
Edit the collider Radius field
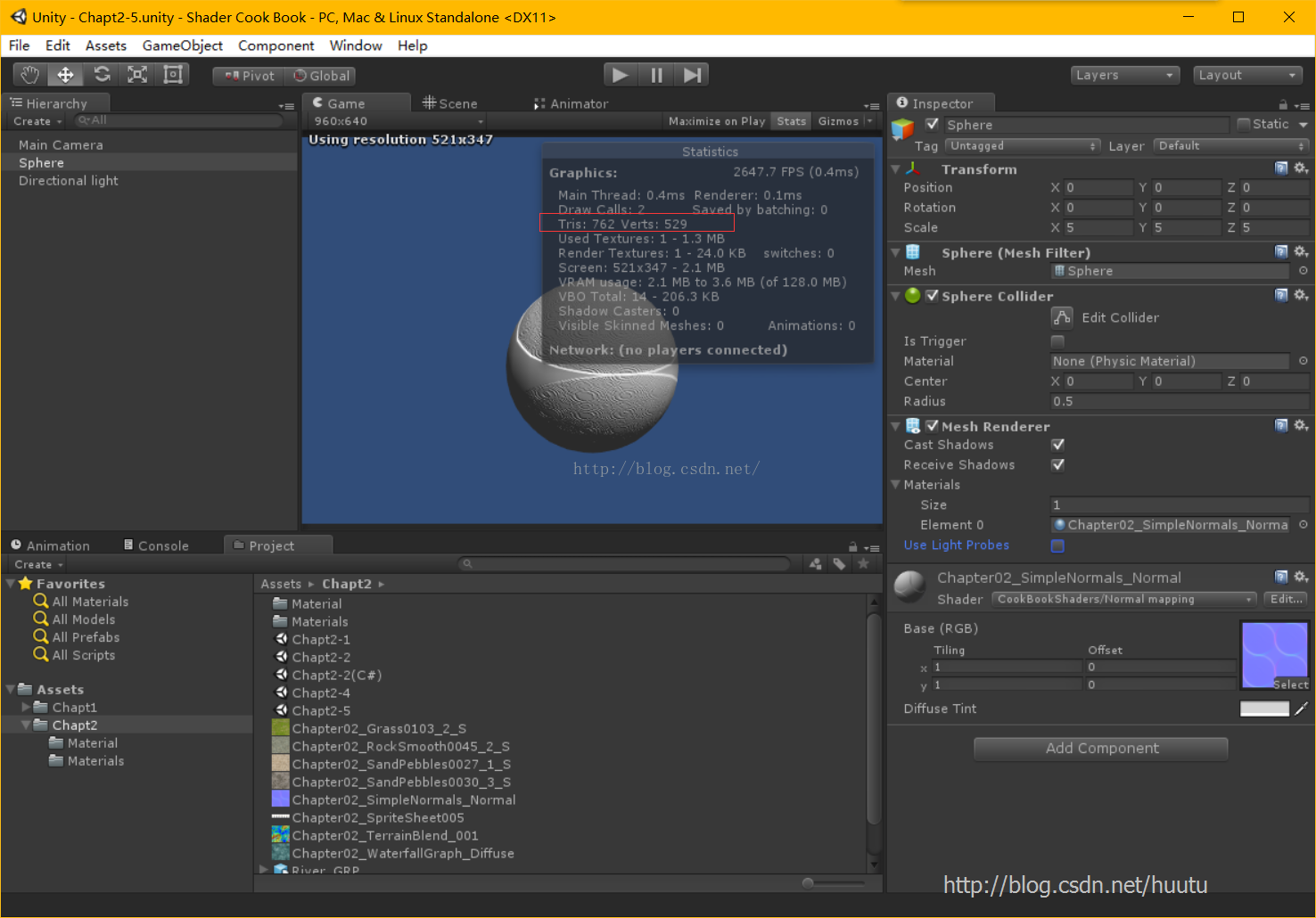[1180, 402]
